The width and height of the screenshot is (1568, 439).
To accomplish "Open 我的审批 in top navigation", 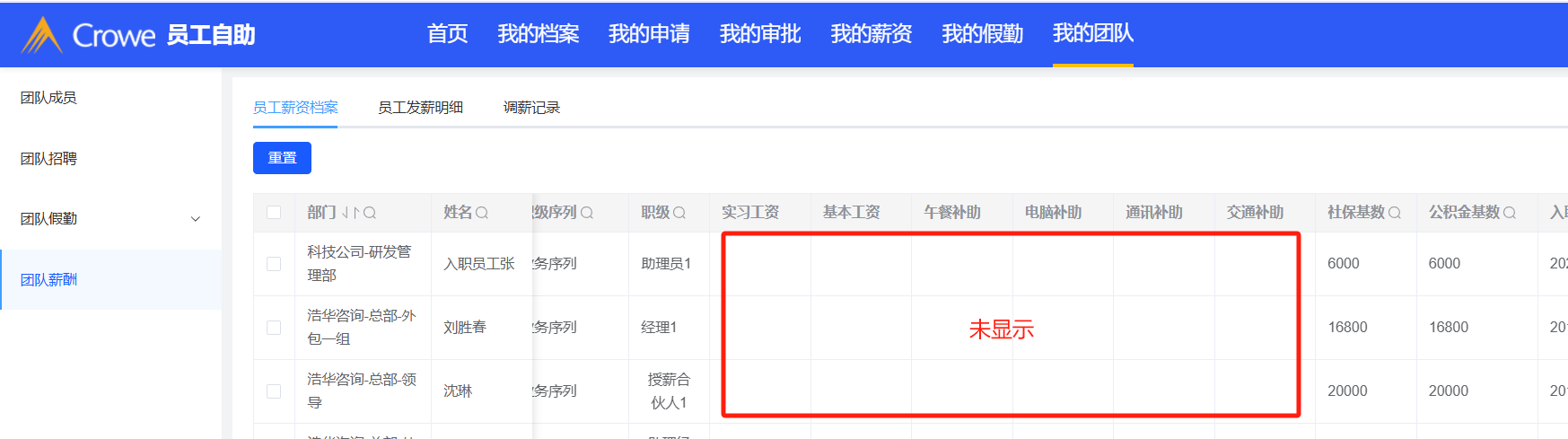I will (x=760, y=34).
